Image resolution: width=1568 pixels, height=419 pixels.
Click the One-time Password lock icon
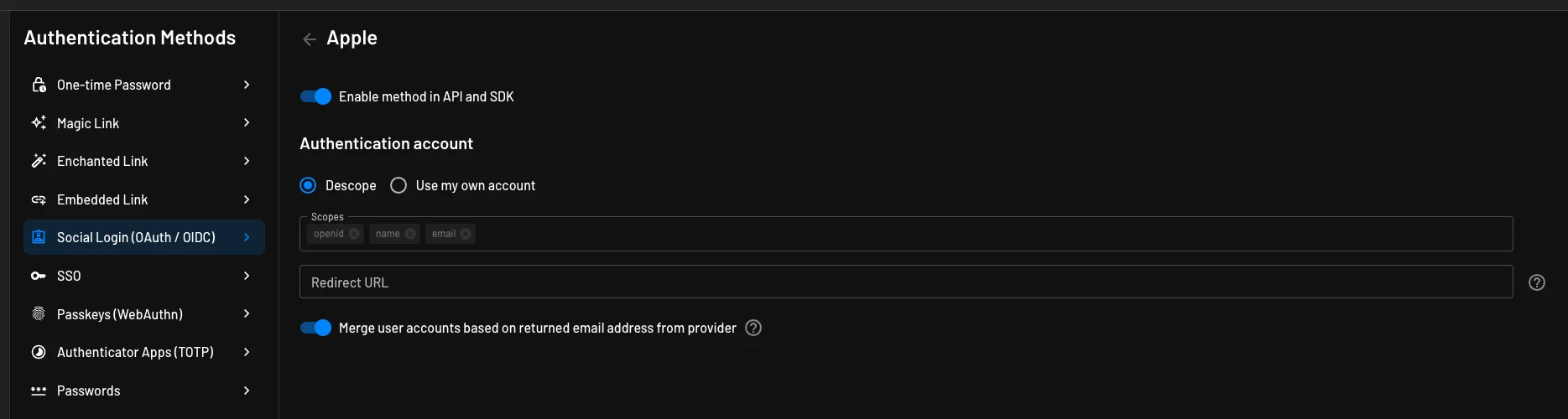click(x=39, y=85)
